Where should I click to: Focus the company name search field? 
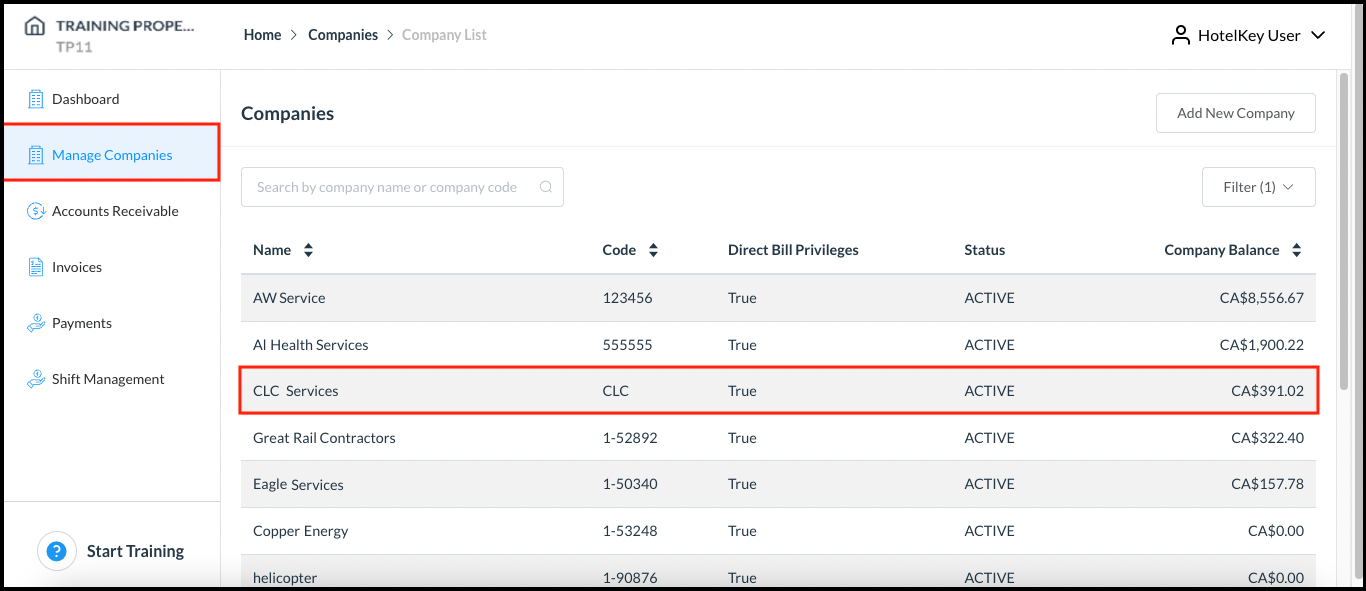coord(390,187)
